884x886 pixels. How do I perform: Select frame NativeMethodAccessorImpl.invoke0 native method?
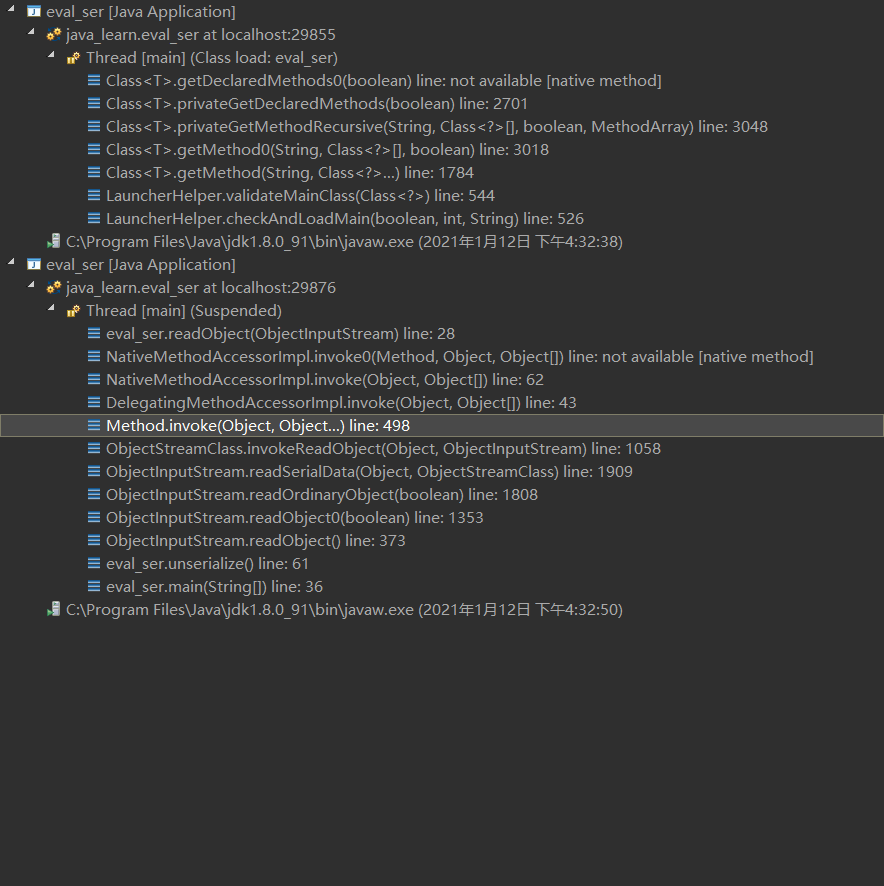coord(460,357)
